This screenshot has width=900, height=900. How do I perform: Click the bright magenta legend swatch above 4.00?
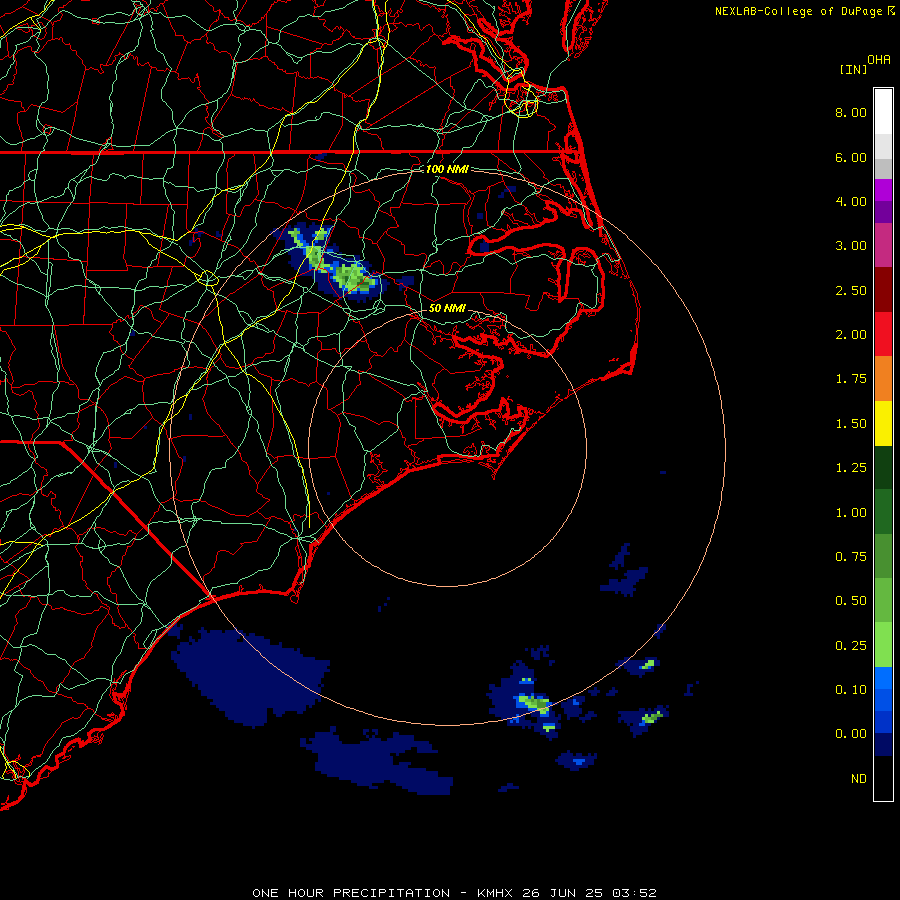(x=883, y=190)
